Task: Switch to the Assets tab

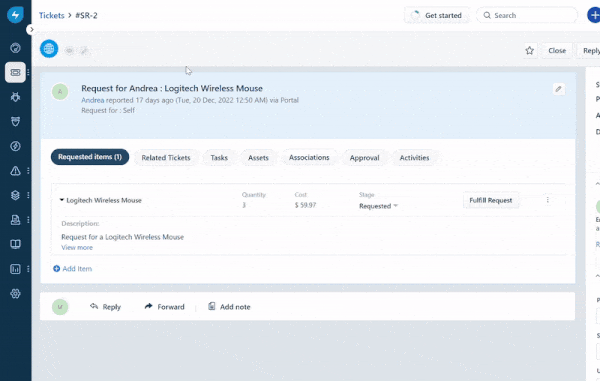Action: 258,158
